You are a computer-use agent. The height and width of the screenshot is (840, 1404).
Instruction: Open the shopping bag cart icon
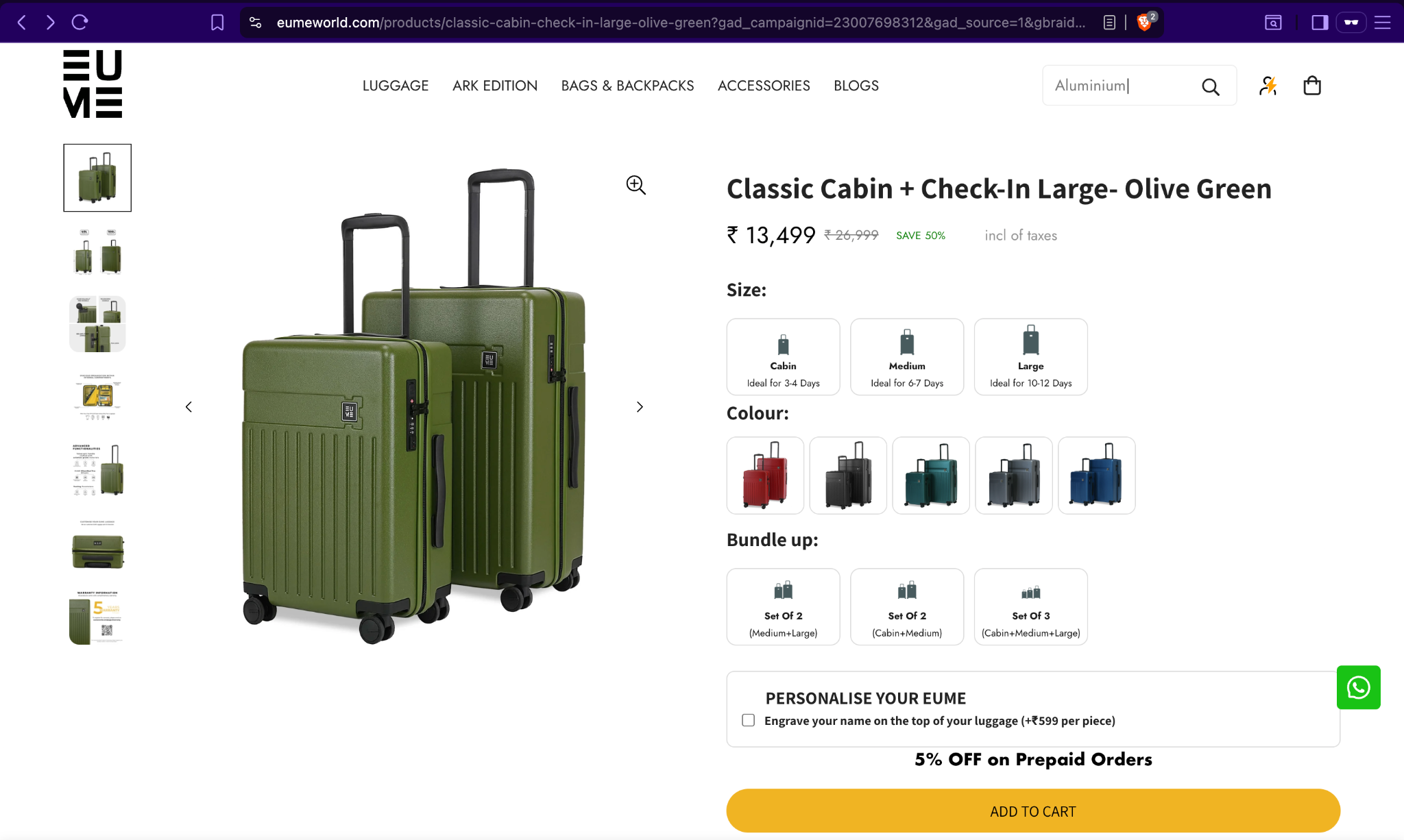tap(1311, 86)
